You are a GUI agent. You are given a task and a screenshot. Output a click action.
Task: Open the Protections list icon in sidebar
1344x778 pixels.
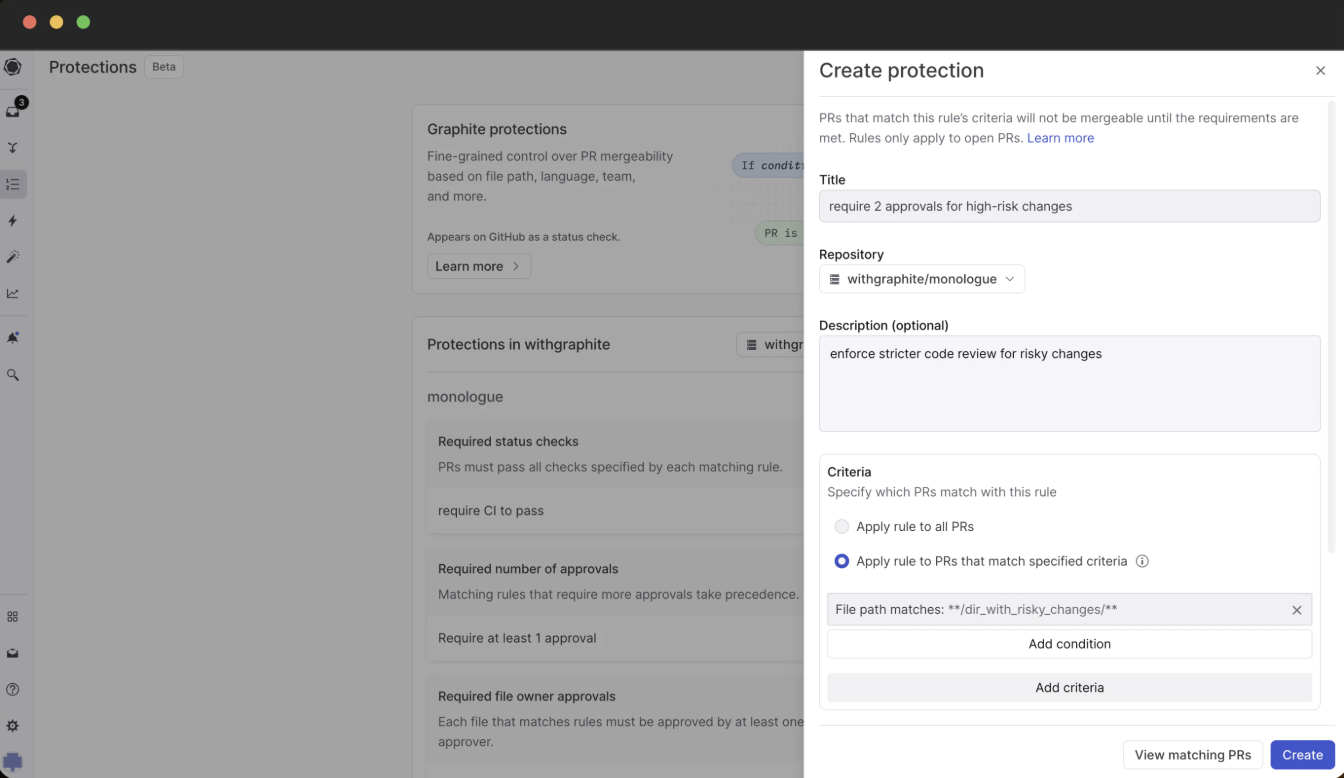point(13,184)
